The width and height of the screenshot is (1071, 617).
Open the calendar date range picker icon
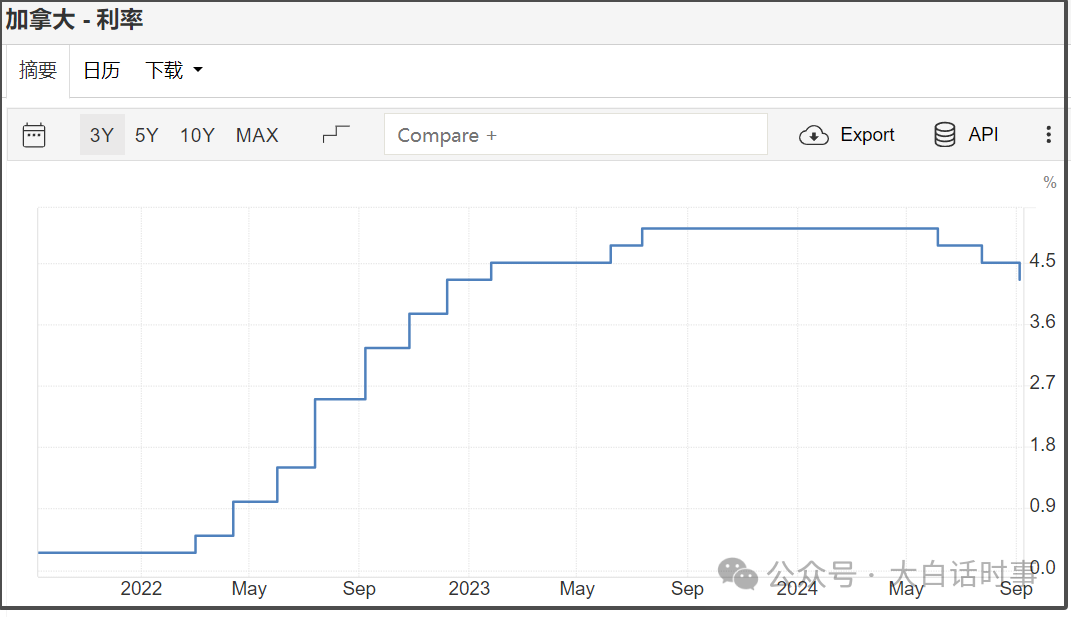pyautogui.click(x=34, y=135)
